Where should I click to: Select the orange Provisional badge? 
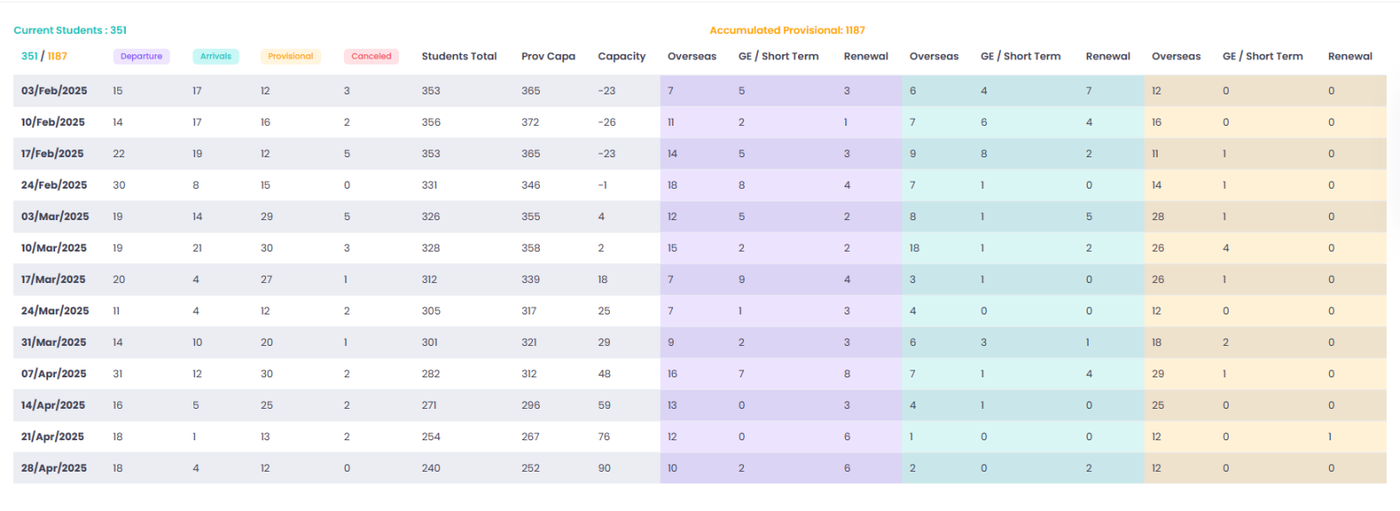pos(290,57)
